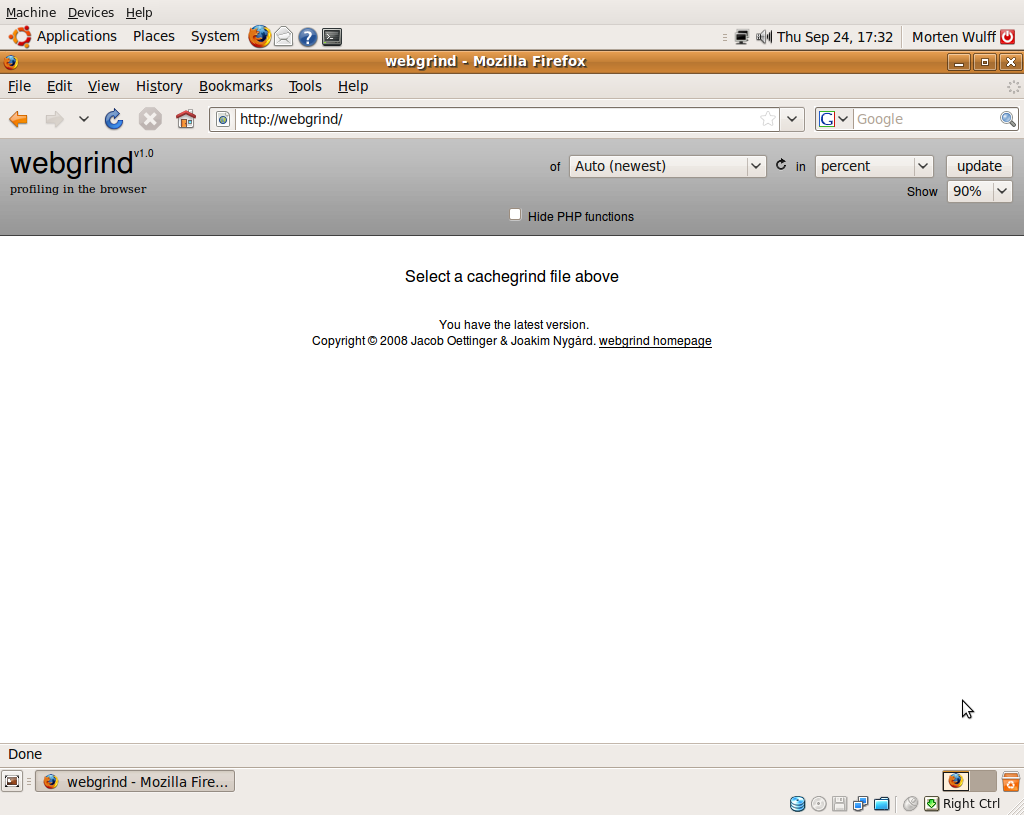Open the VirtualBox Machine menu
Image resolution: width=1024 pixels, height=815 pixels.
coord(31,12)
